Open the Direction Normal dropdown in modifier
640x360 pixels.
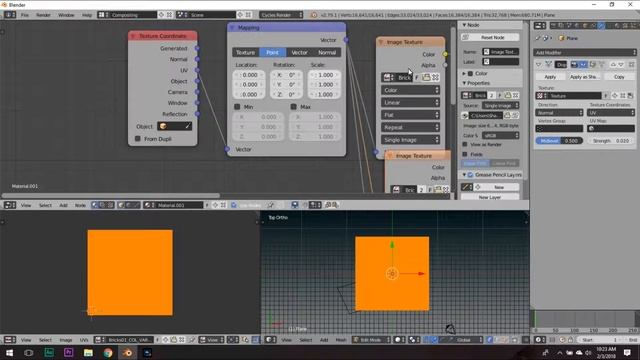click(x=559, y=113)
